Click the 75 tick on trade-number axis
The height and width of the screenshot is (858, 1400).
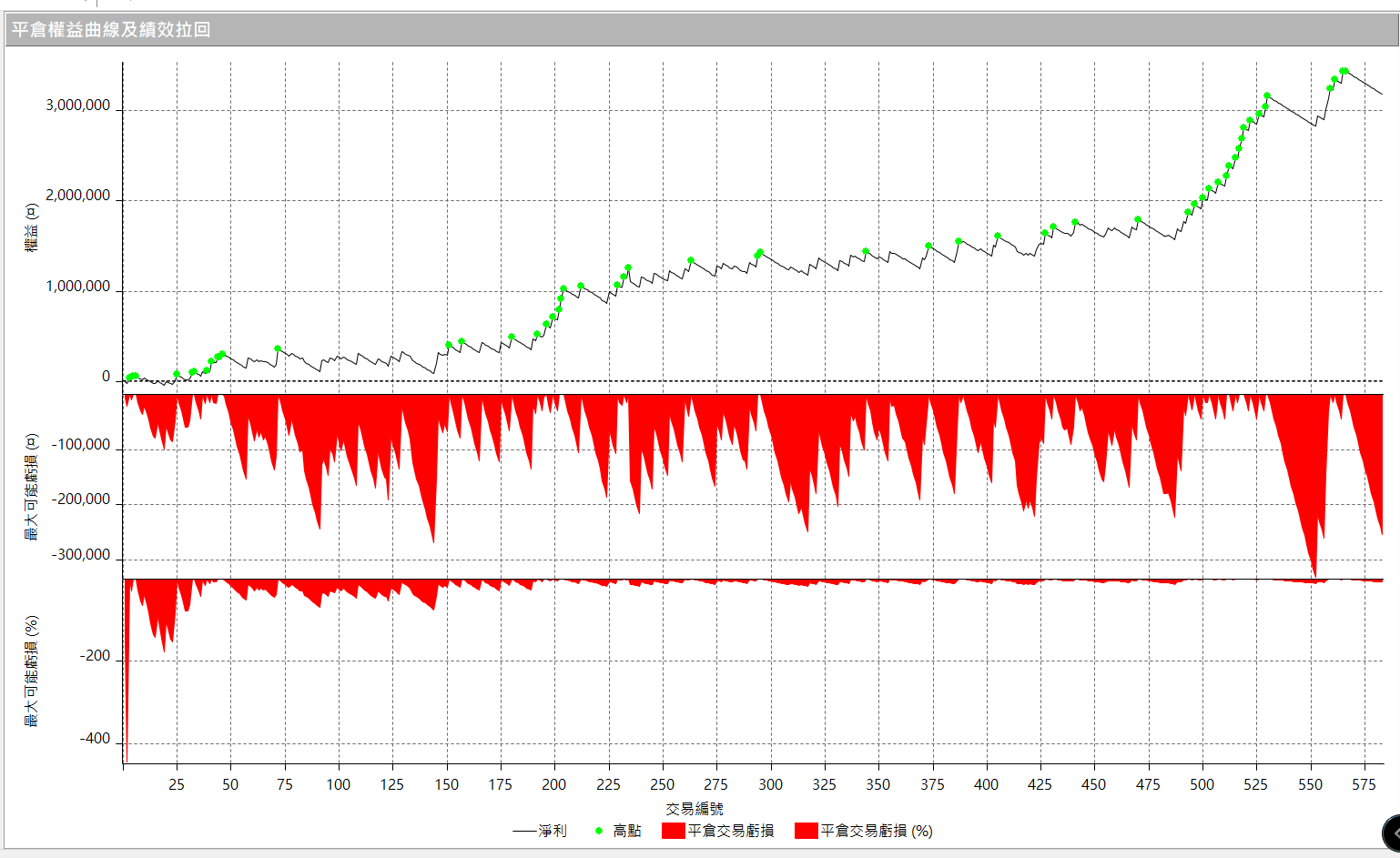pos(285,784)
